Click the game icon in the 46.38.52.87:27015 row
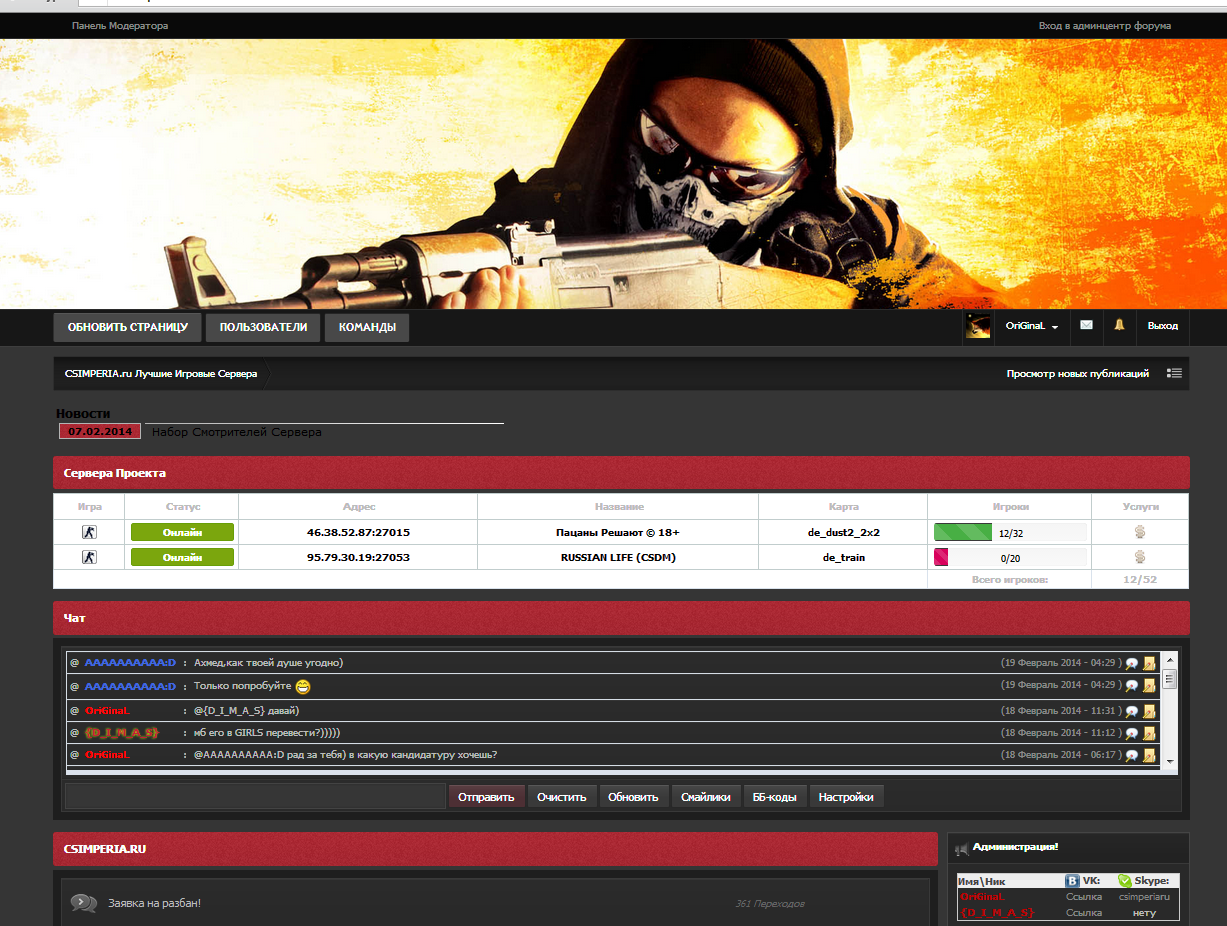The width and height of the screenshot is (1227, 926). 89,532
